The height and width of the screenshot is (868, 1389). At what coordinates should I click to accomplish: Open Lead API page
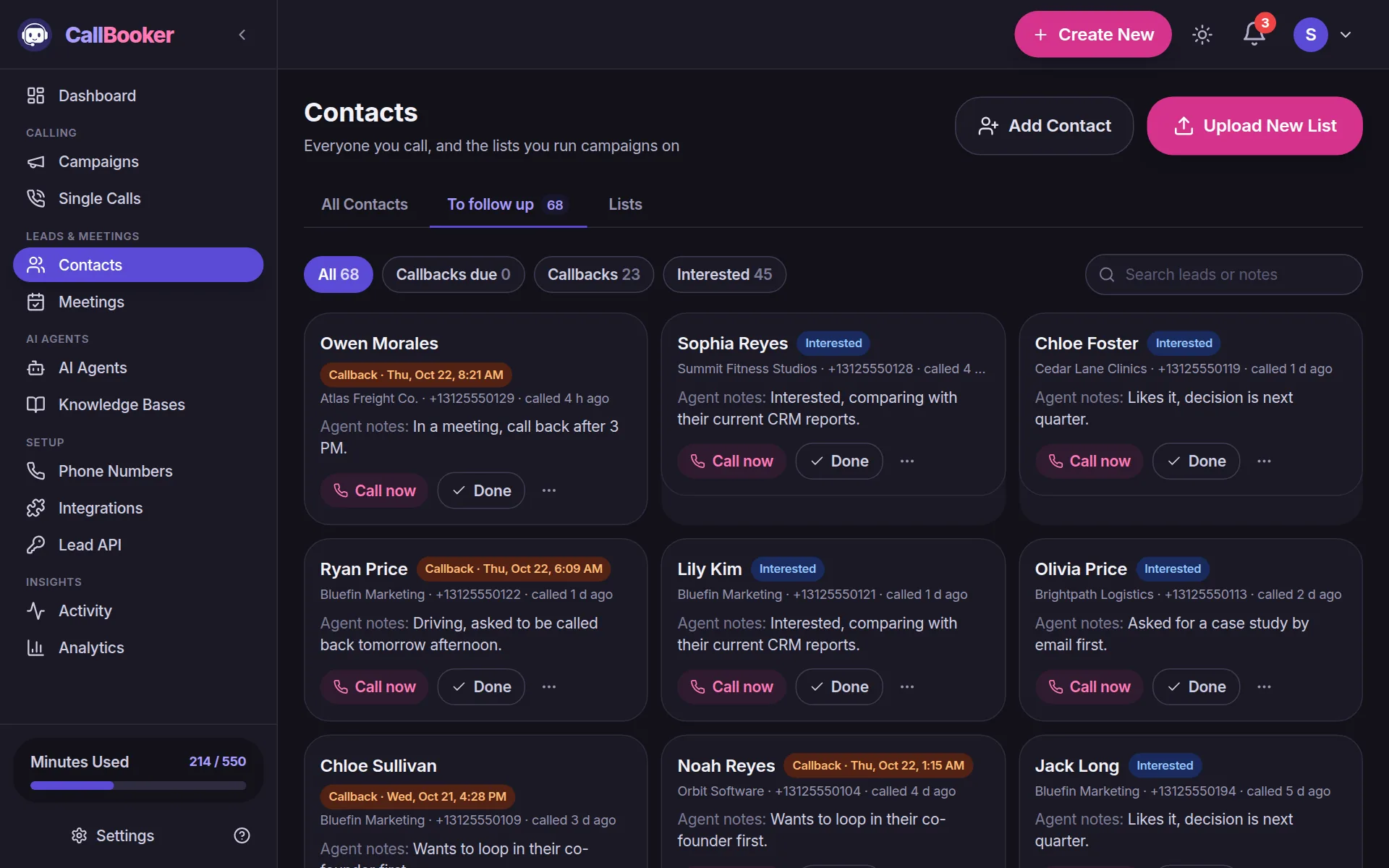[x=138, y=545]
